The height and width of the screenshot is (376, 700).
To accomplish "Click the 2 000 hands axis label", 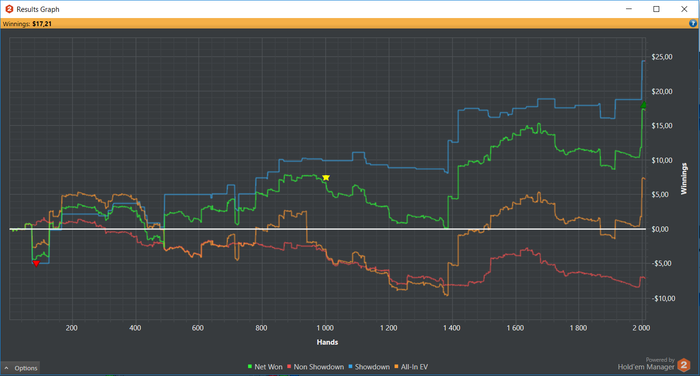I will pos(641,328).
